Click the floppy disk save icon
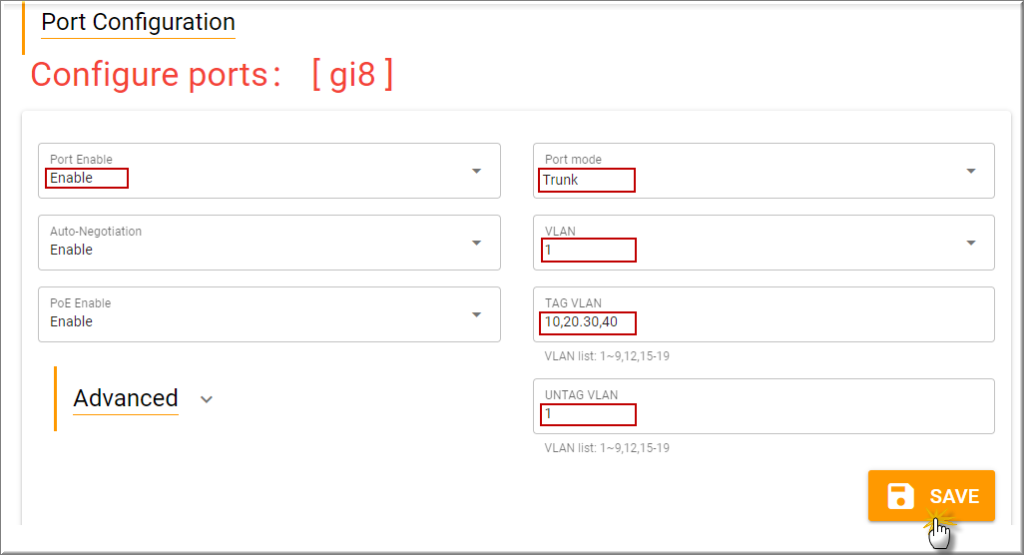Image resolution: width=1024 pixels, height=555 pixels. (901, 496)
